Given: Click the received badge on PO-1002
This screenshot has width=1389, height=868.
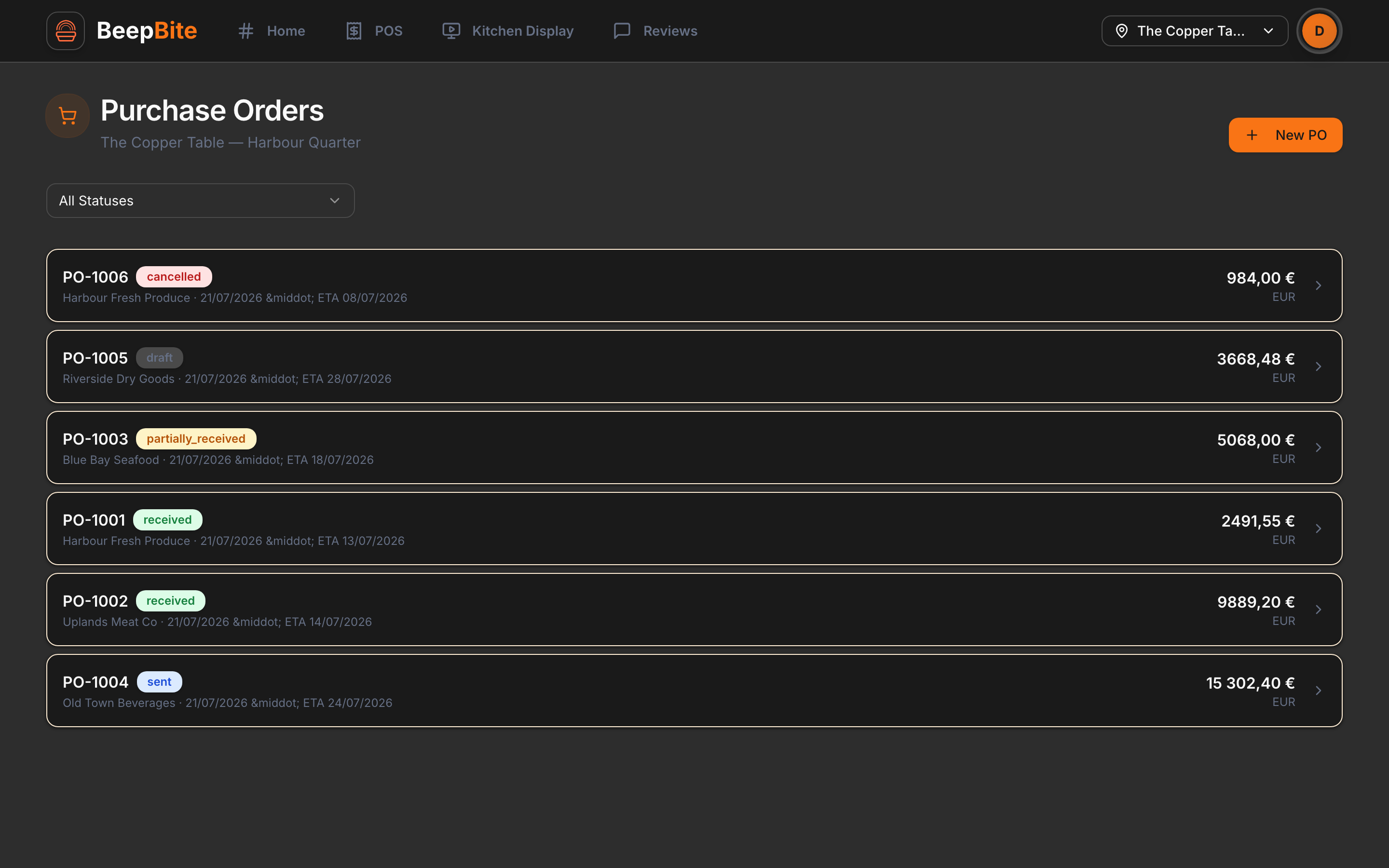Looking at the screenshot, I should click(170, 600).
